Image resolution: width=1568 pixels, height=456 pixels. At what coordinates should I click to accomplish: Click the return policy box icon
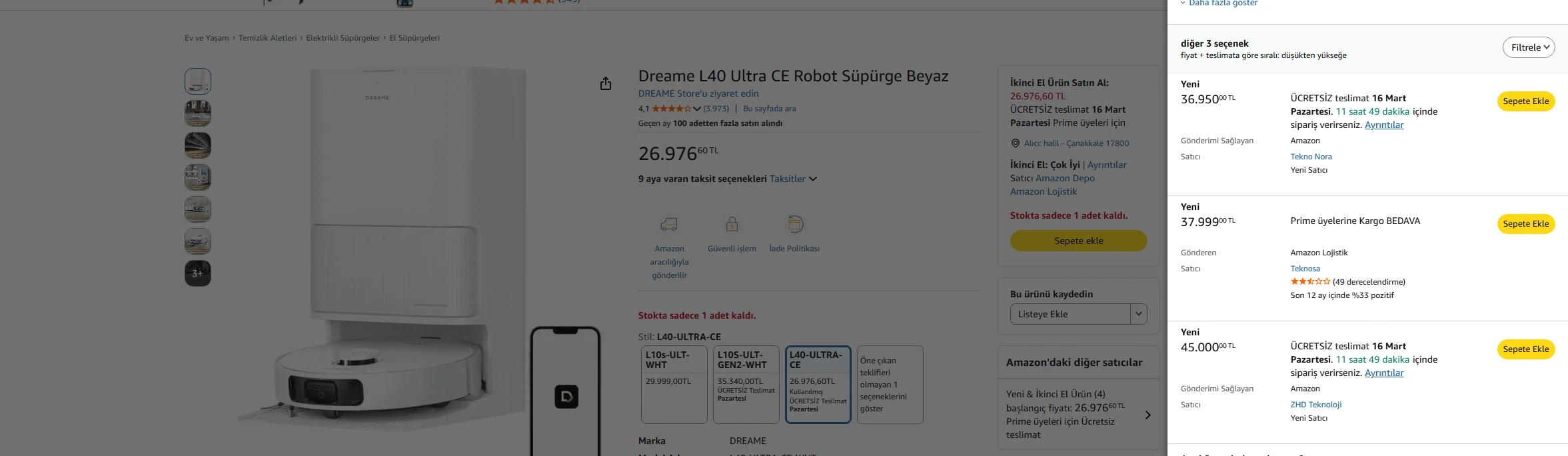pyautogui.click(x=794, y=224)
